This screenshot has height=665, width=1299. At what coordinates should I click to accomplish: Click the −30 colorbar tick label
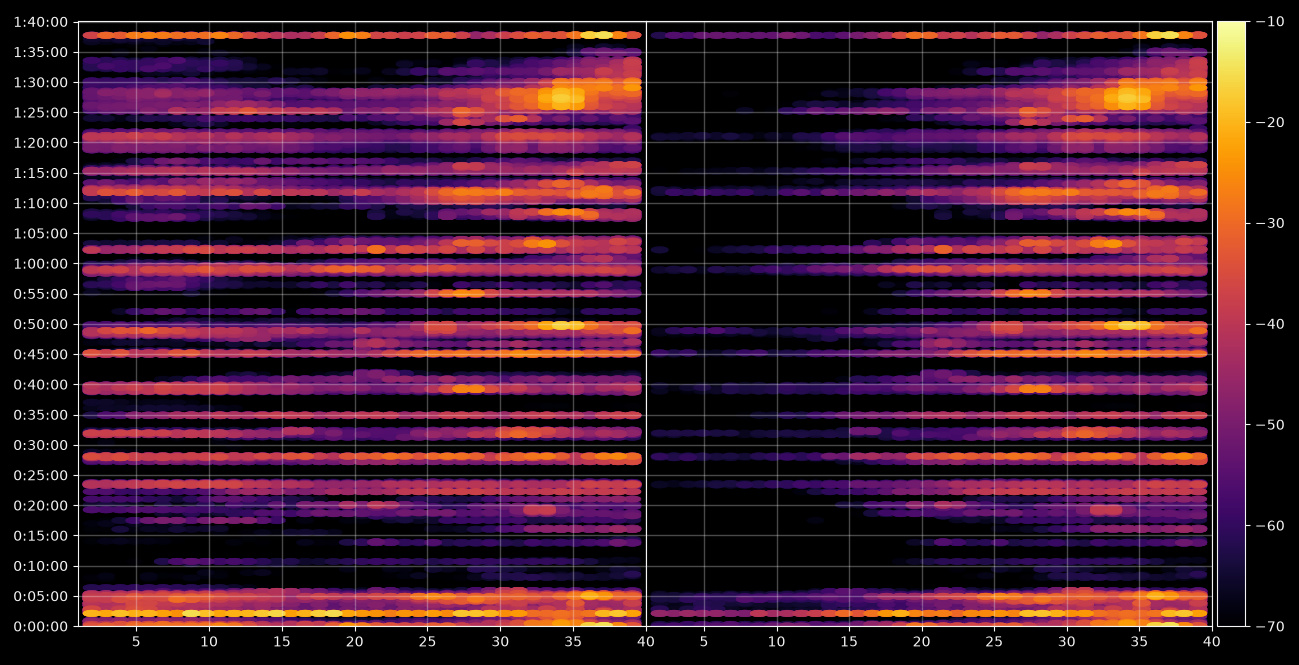coord(1270,223)
